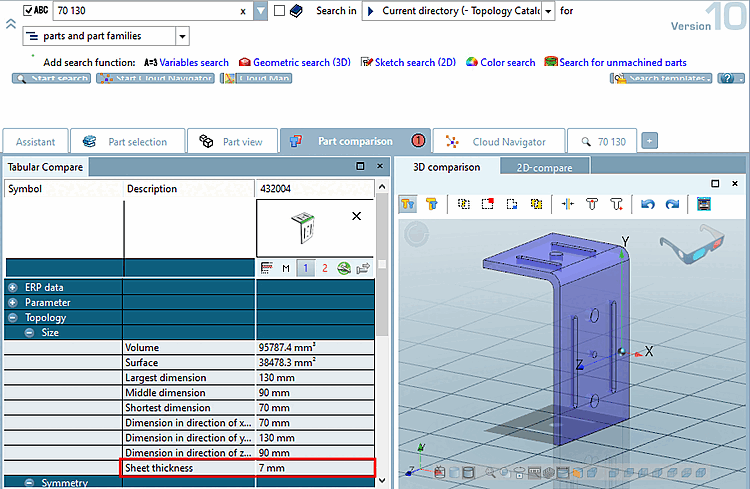This screenshot has height=489, width=750.
Task: Click the blue book icon beside search field
Action: click(296, 11)
